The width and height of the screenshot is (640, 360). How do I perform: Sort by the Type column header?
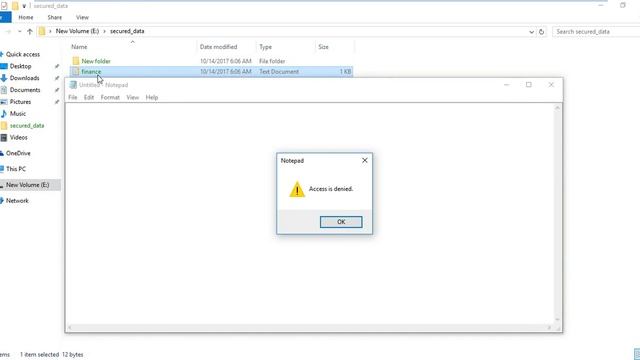coord(265,47)
